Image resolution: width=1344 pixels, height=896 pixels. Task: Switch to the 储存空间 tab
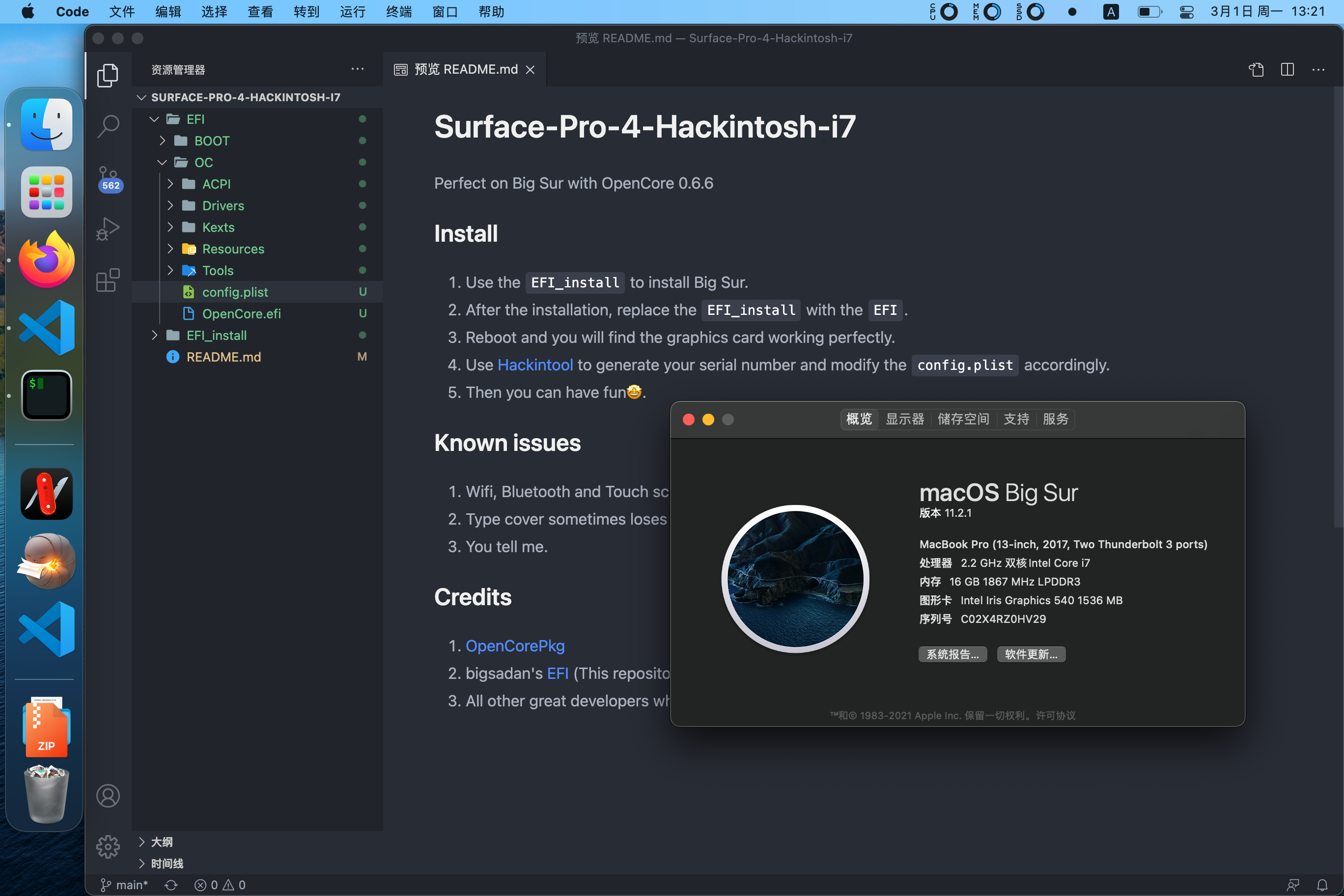(x=963, y=419)
